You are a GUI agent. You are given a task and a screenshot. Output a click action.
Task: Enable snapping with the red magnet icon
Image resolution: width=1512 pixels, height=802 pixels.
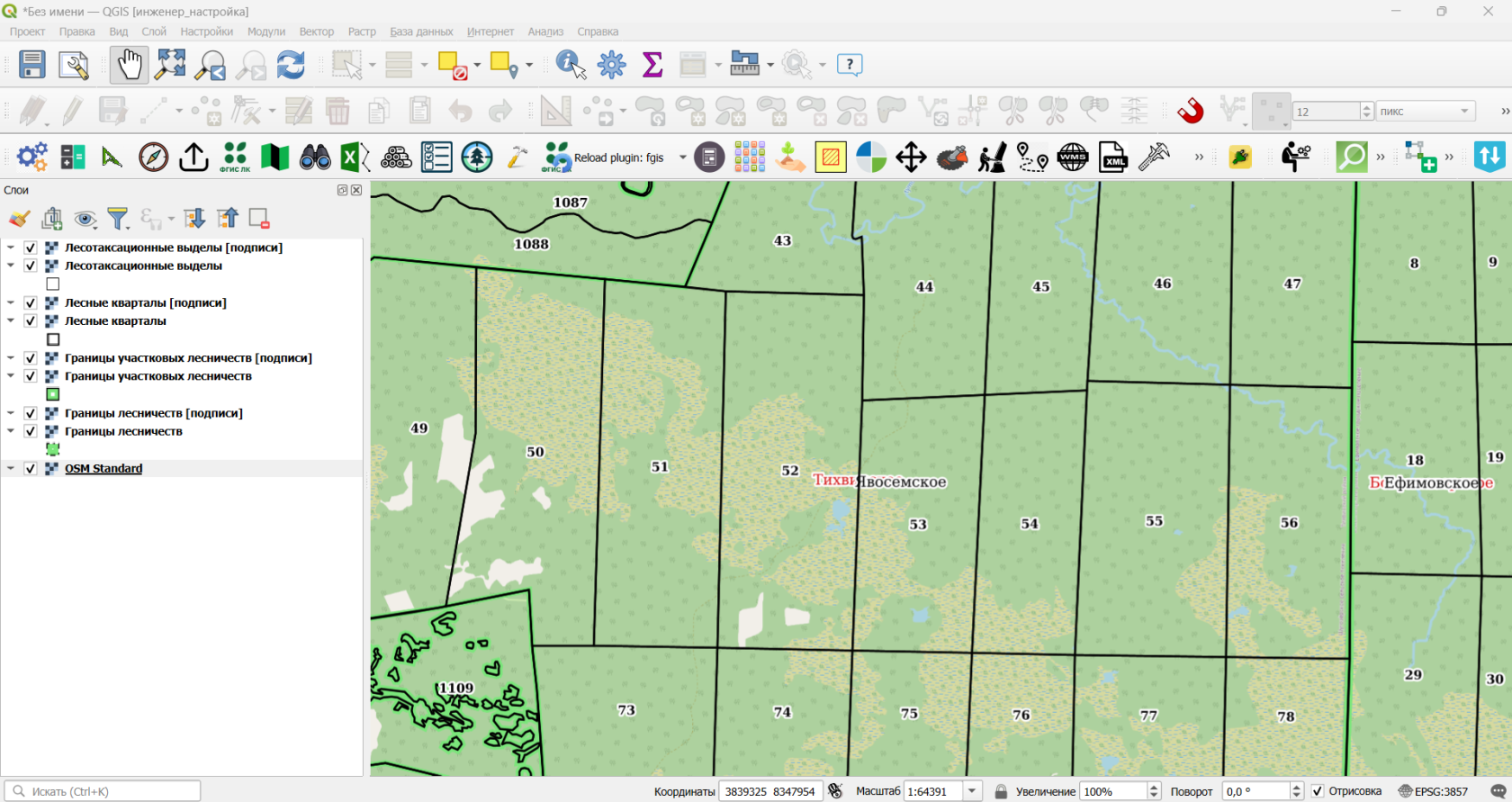pos(1190,111)
